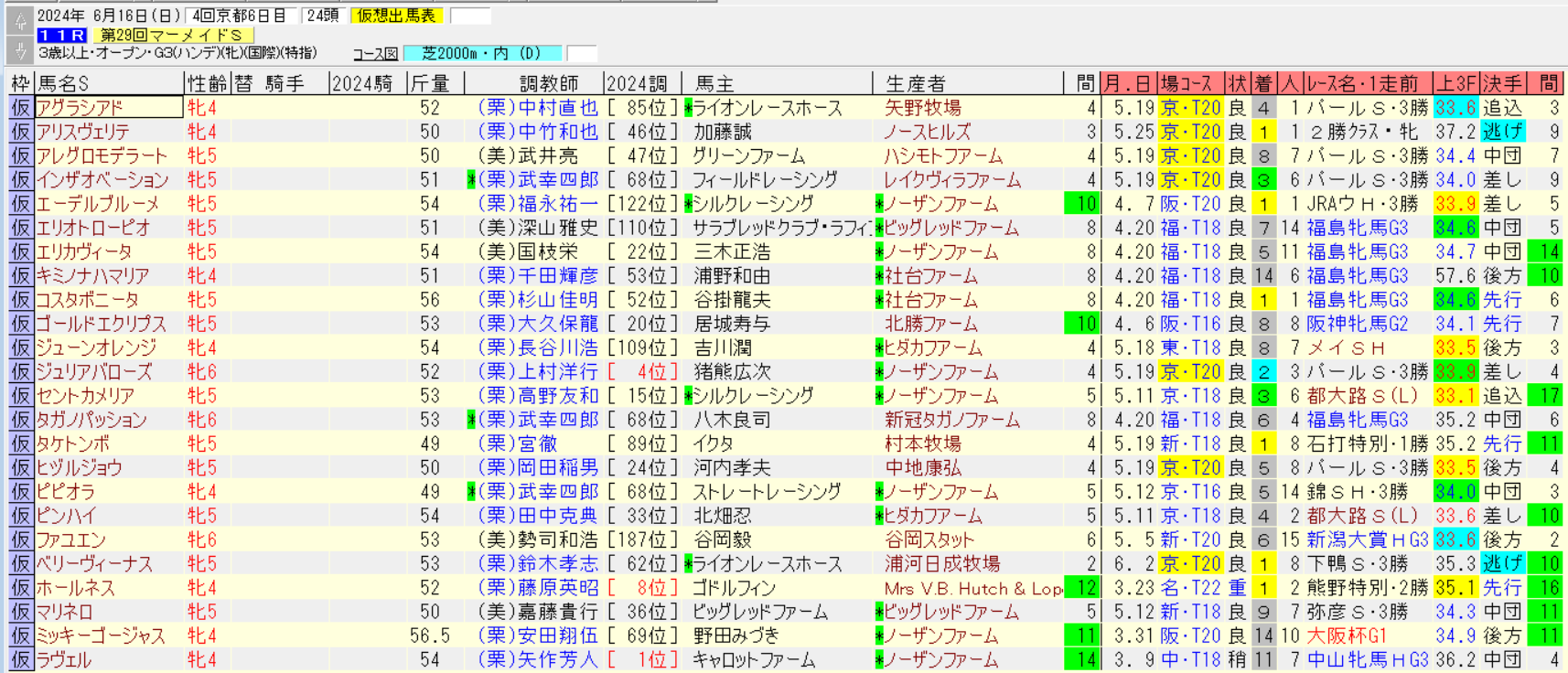Click trainer (栗)藤原英昭

(x=538, y=588)
